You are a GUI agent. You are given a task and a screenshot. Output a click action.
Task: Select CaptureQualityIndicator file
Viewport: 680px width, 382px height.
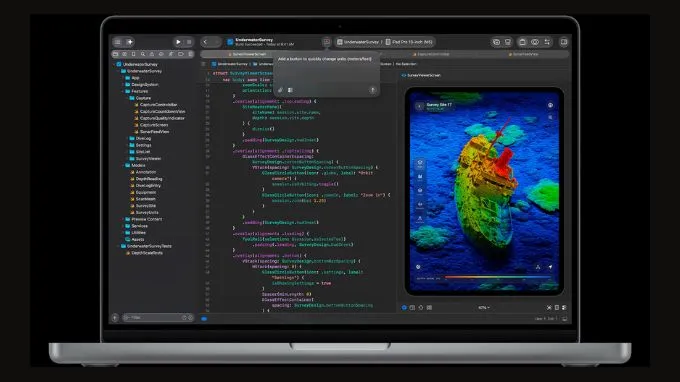(159, 118)
